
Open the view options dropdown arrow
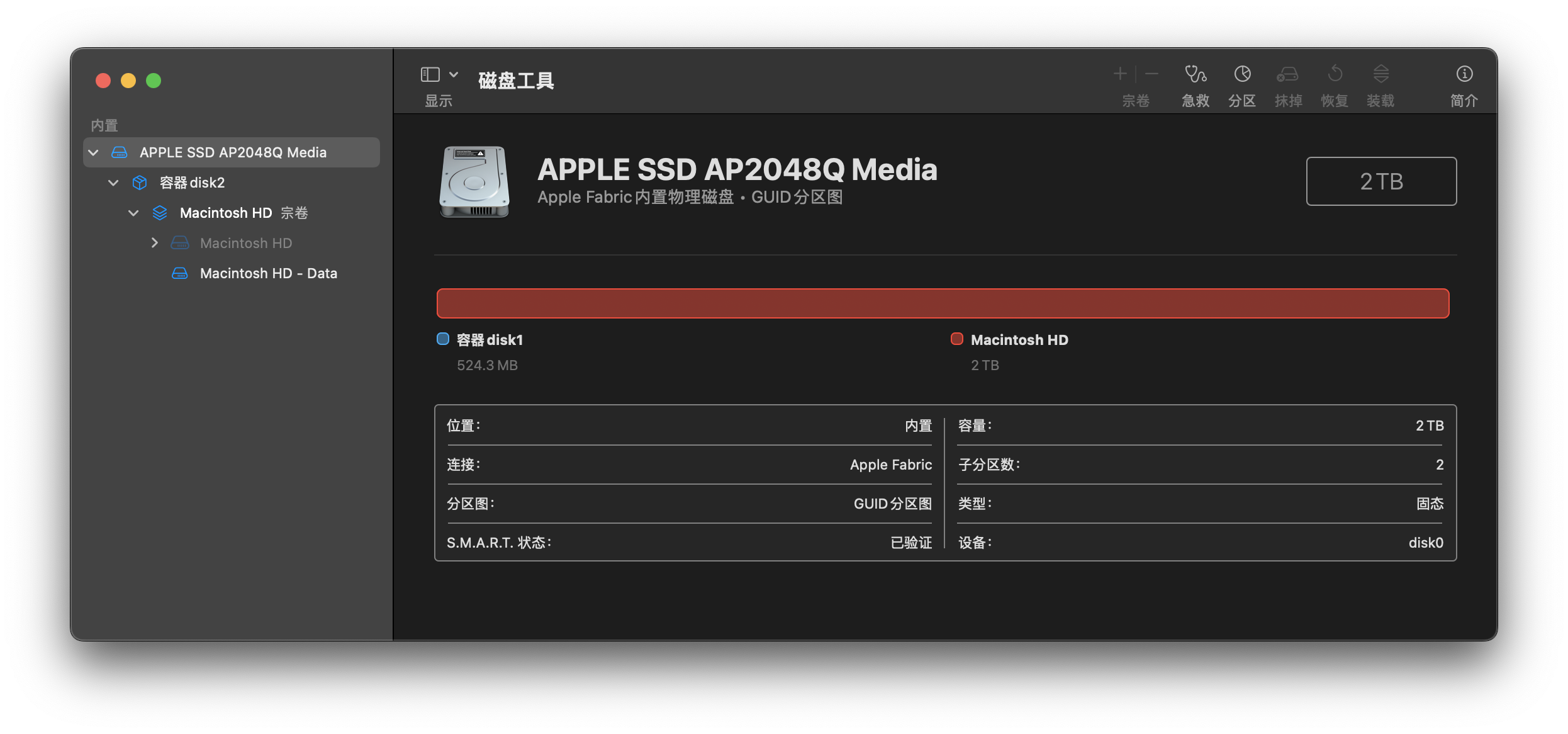(454, 75)
